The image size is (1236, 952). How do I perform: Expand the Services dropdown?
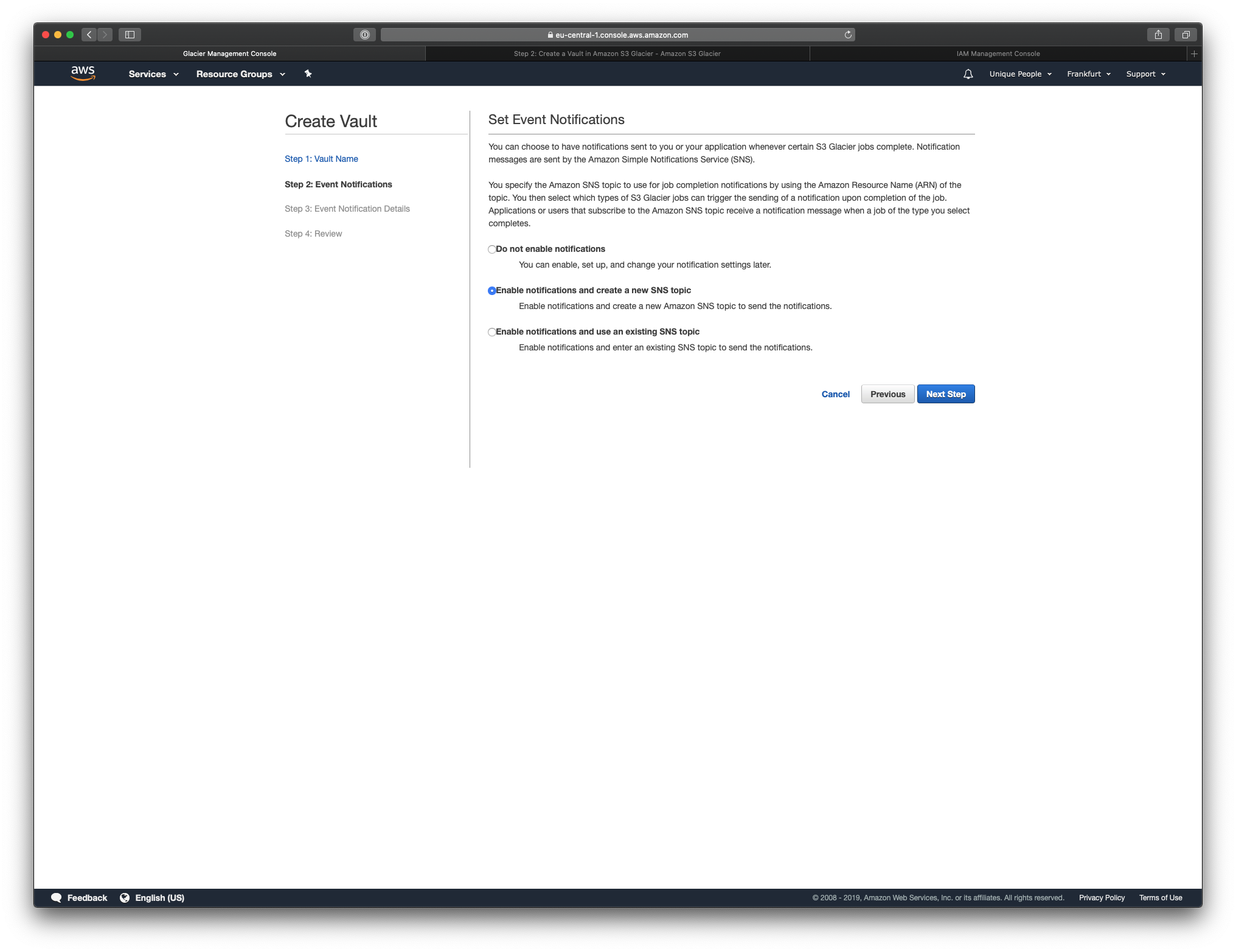point(153,74)
